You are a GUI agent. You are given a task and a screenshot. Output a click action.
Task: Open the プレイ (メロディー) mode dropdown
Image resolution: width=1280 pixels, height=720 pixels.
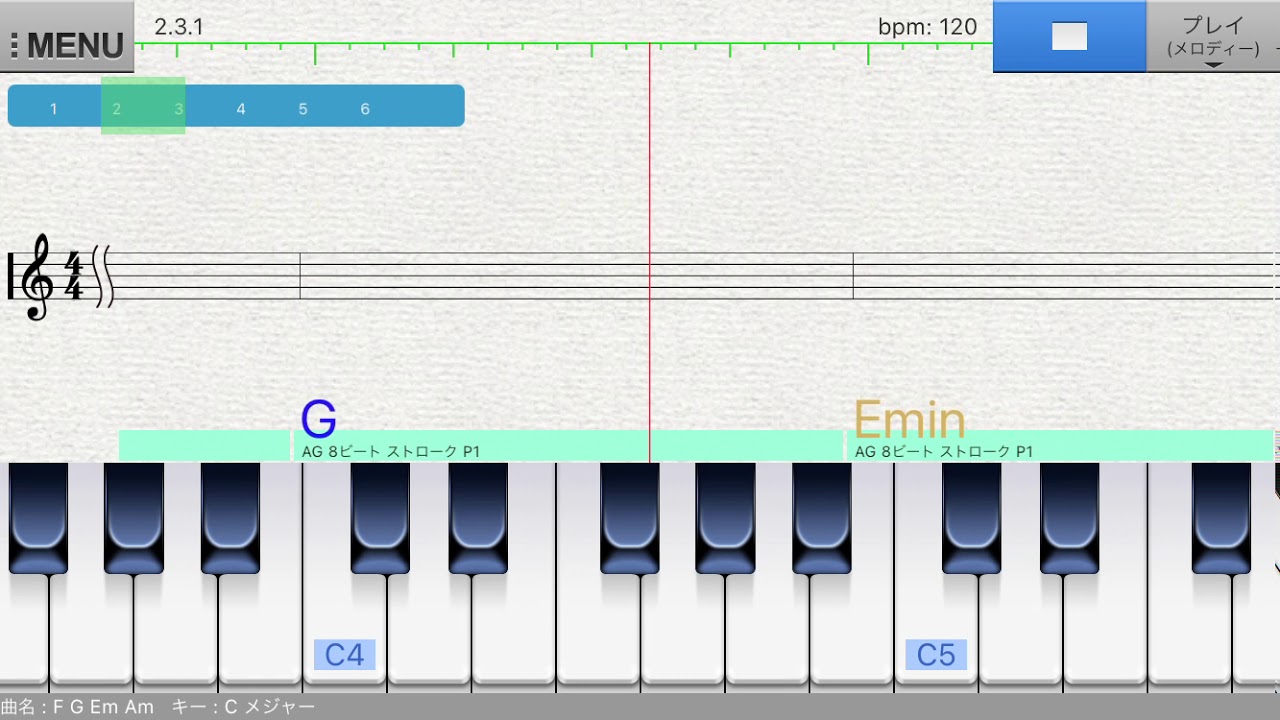click(1213, 37)
